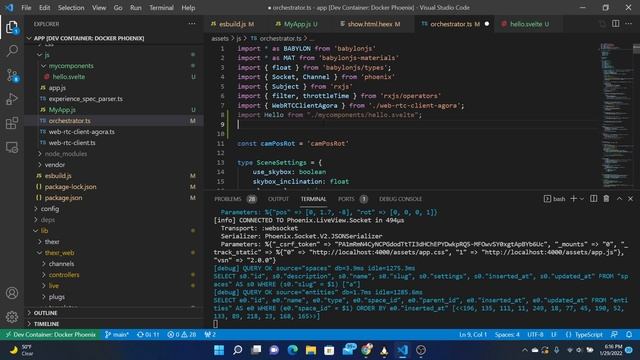Open hello.svelte in file tree
This screenshot has width=640, height=360.
[x=69, y=77]
